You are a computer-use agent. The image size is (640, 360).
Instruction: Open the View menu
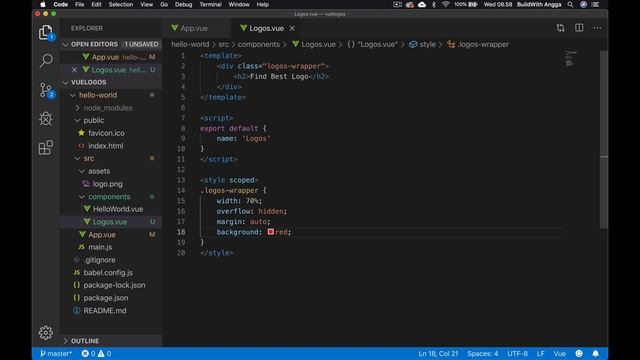(x=147, y=4)
